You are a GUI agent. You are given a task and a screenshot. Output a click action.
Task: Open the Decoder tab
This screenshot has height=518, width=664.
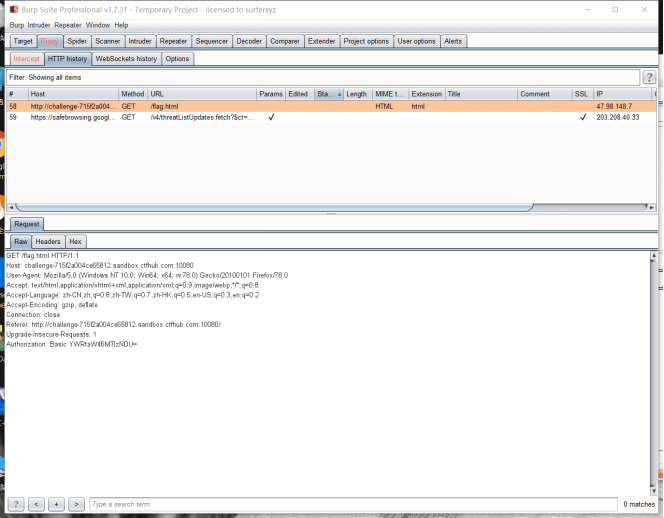[x=249, y=41]
